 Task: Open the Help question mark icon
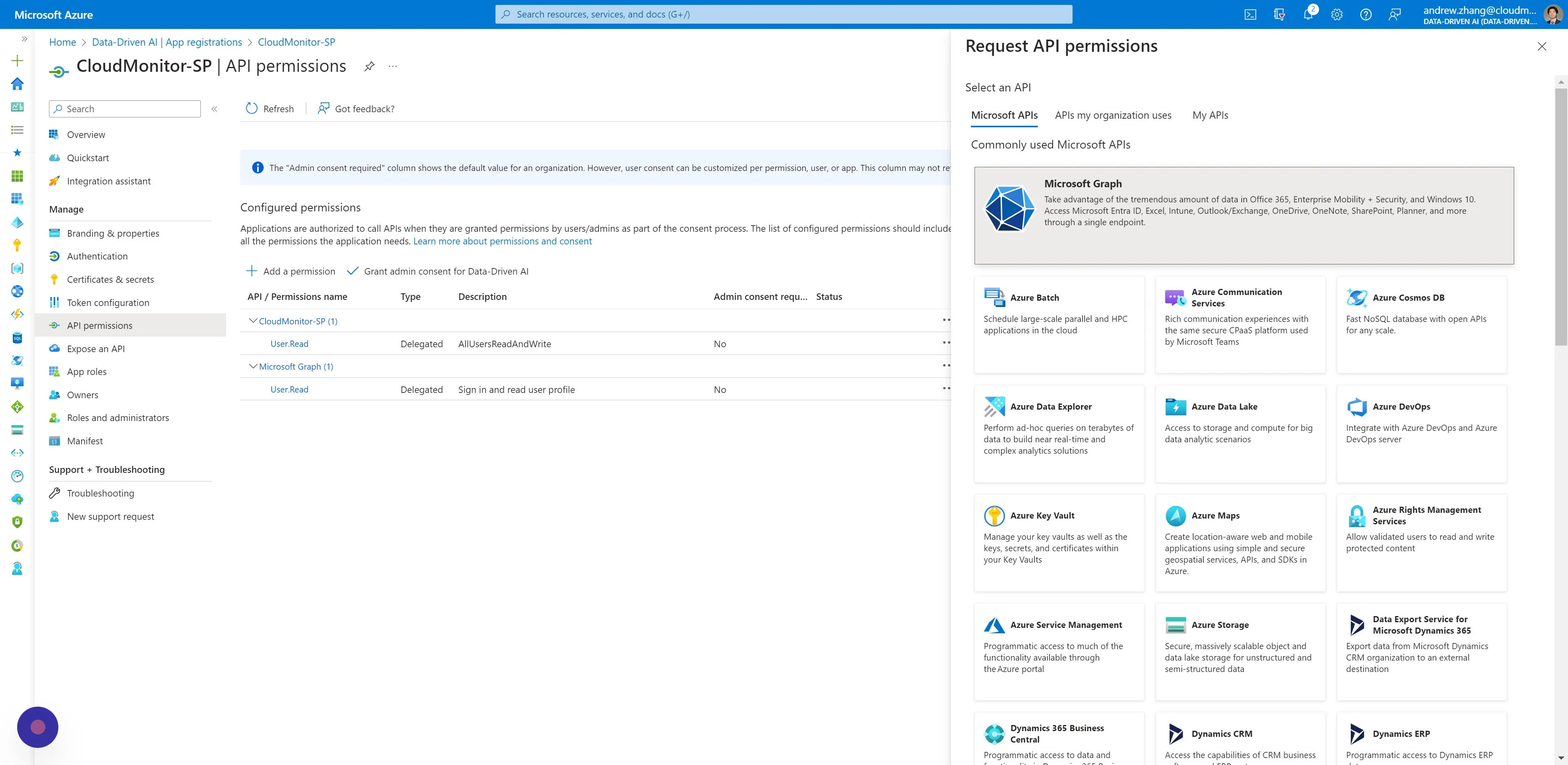(1365, 15)
